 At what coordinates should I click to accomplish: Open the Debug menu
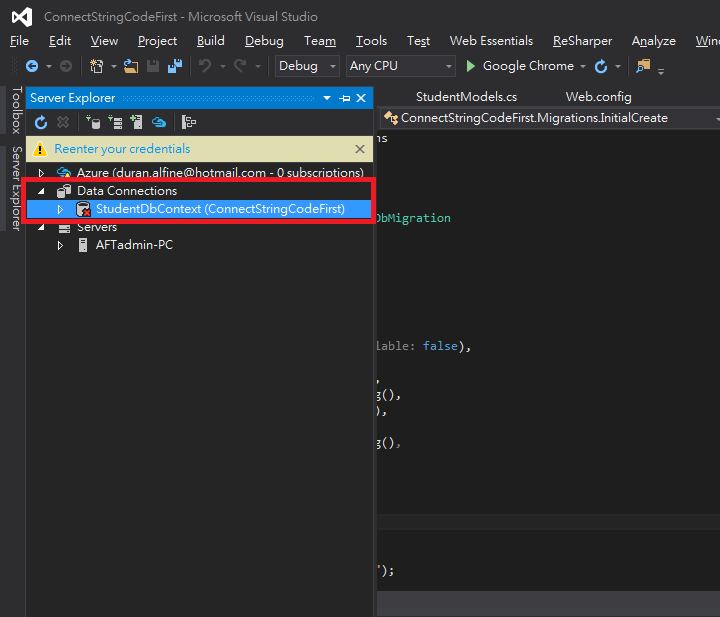[x=264, y=41]
